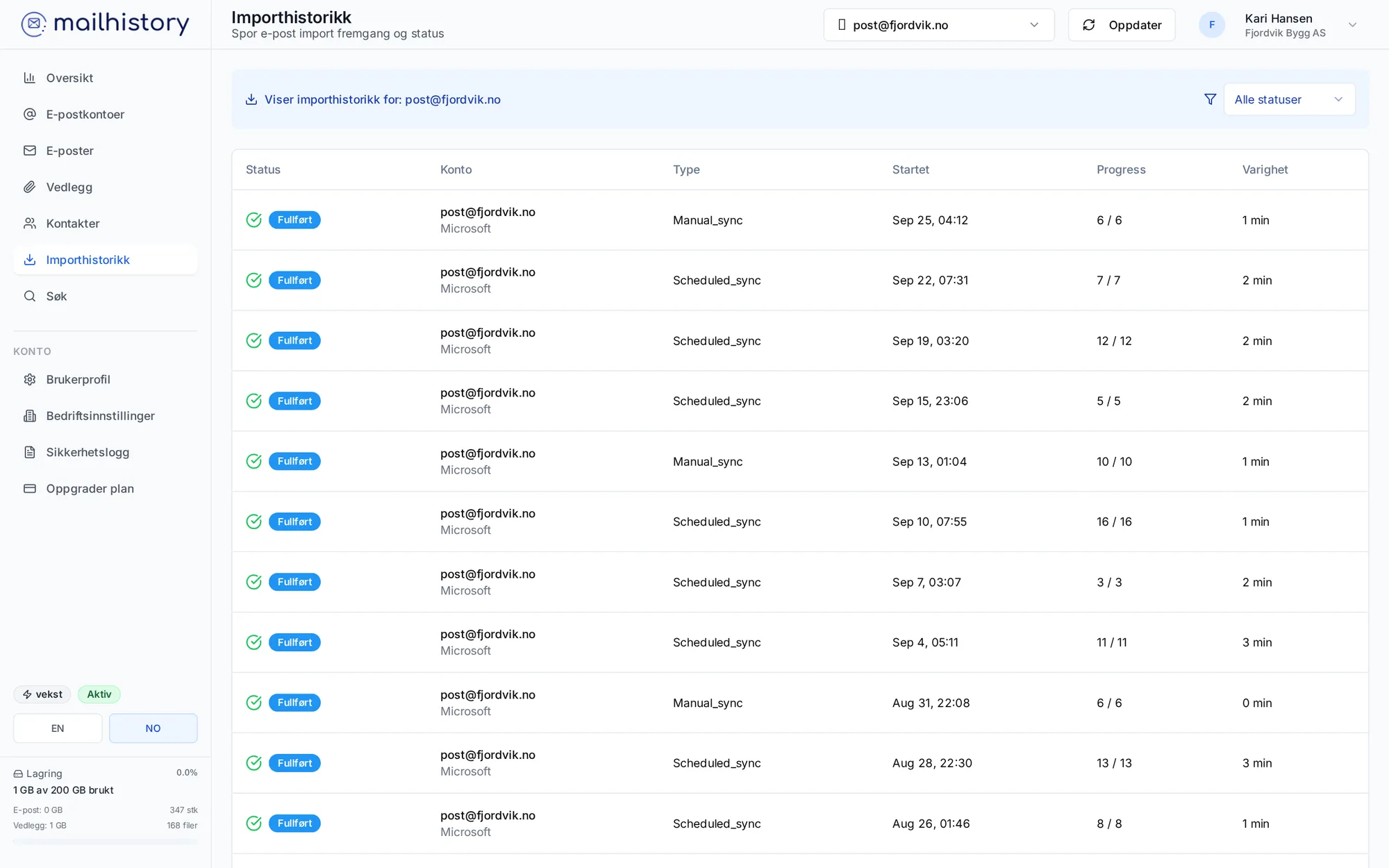1389x868 pixels.
Task: Click the Brukerprofil gear icon
Action: click(x=30, y=379)
